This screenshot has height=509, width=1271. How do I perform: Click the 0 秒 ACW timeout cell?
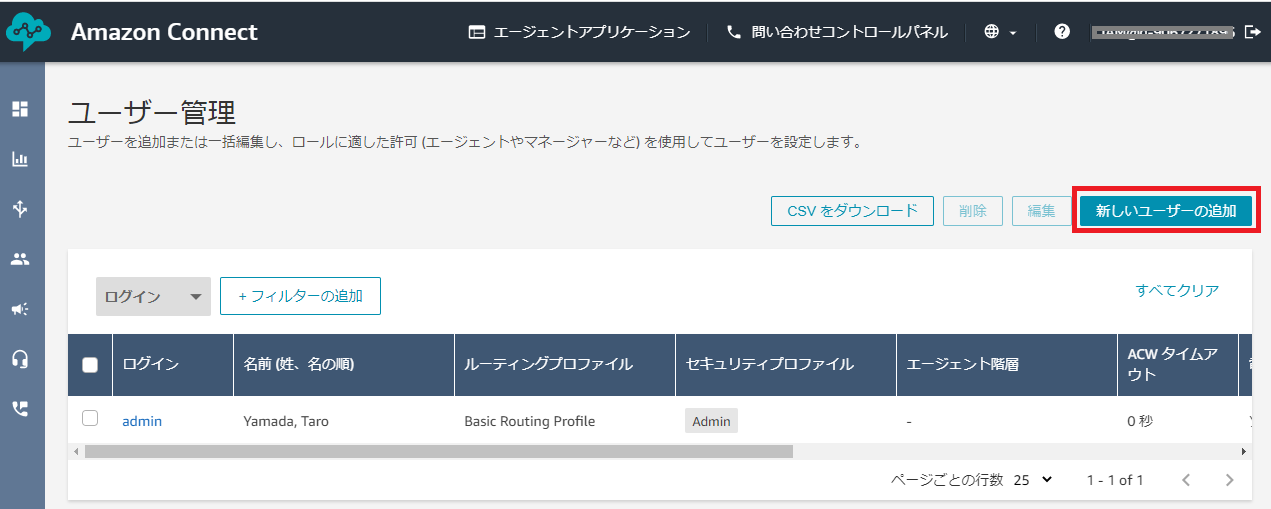click(1140, 421)
